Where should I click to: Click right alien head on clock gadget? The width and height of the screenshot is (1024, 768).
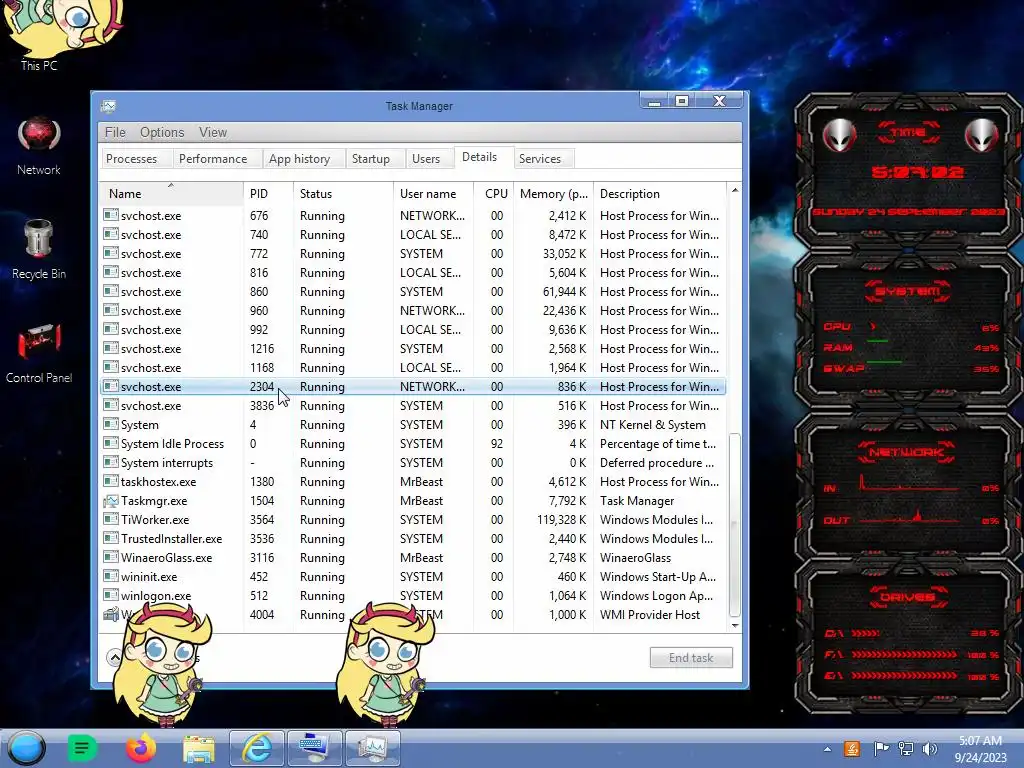(x=982, y=135)
